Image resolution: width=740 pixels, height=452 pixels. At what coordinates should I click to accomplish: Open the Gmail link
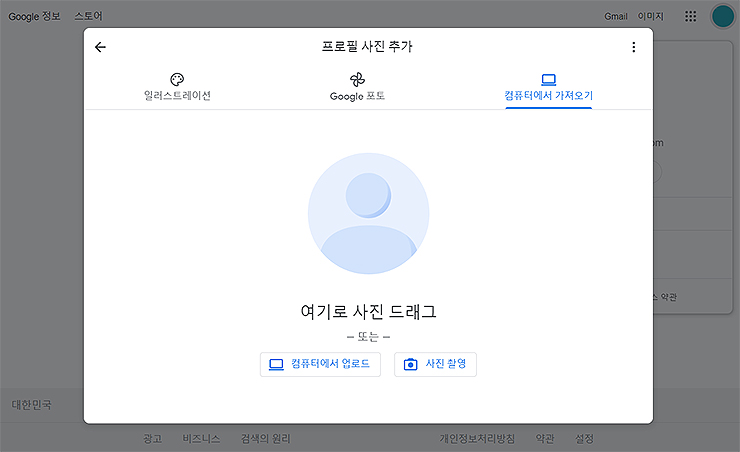(x=616, y=17)
